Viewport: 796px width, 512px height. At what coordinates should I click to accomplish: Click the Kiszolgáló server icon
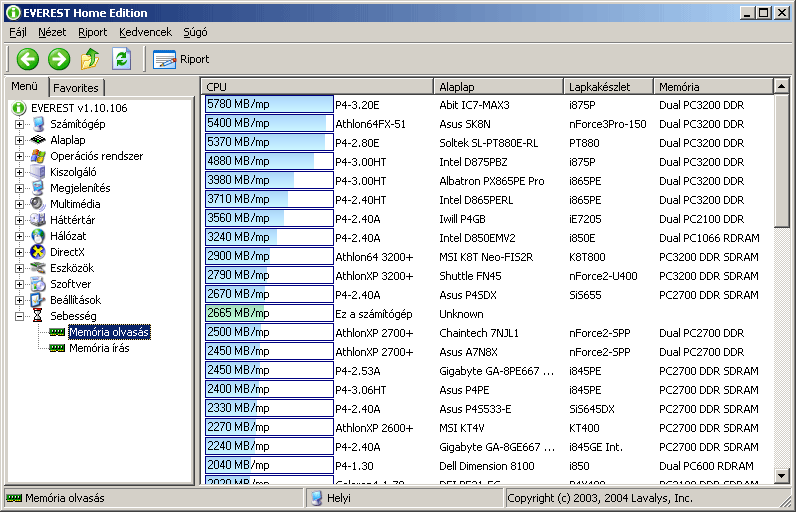pos(38,172)
